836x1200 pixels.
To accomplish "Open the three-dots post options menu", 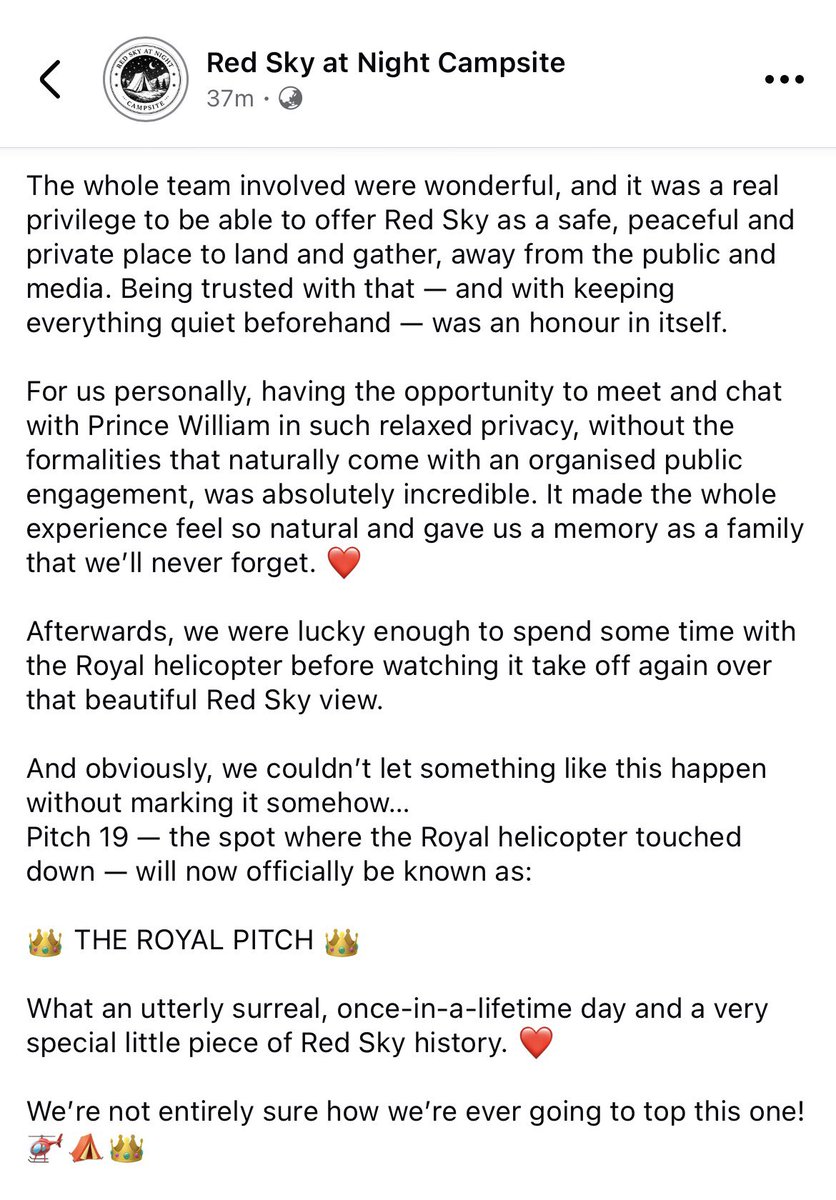I will pyautogui.click(x=785, y=81).
